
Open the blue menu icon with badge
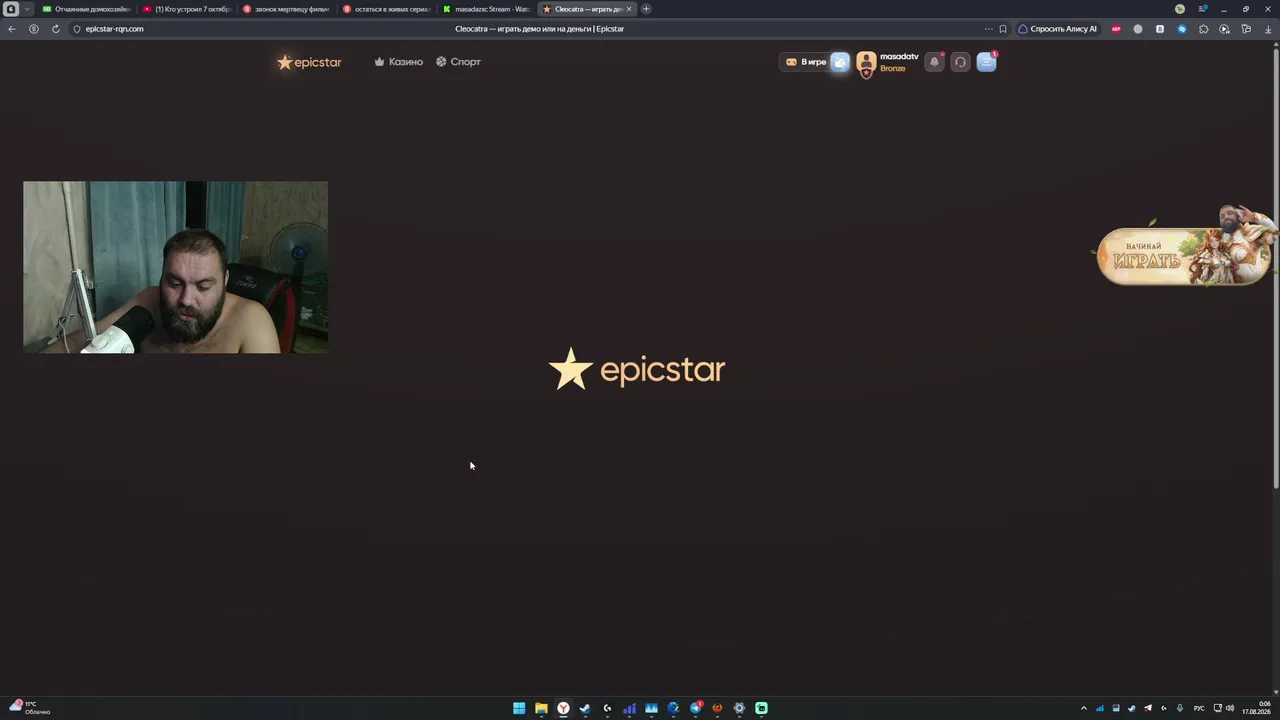click(986, 62)
